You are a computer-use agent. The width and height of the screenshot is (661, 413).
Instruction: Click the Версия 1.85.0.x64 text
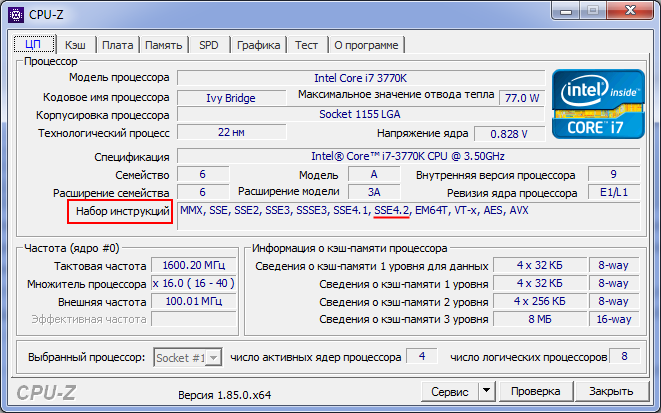click(x=225, y=395)
